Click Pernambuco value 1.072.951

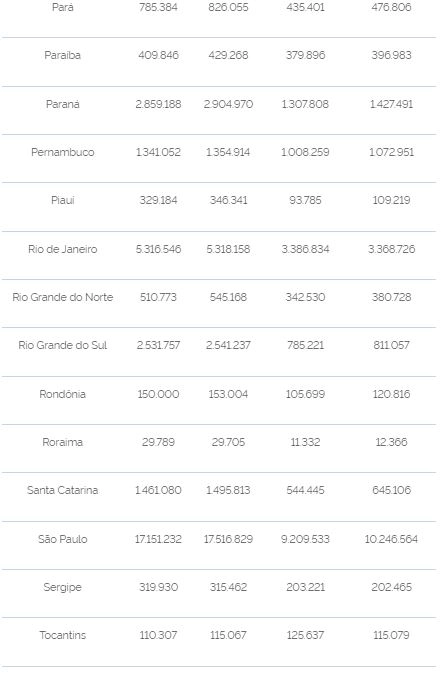pyautogui.click(x=391, y=152)
